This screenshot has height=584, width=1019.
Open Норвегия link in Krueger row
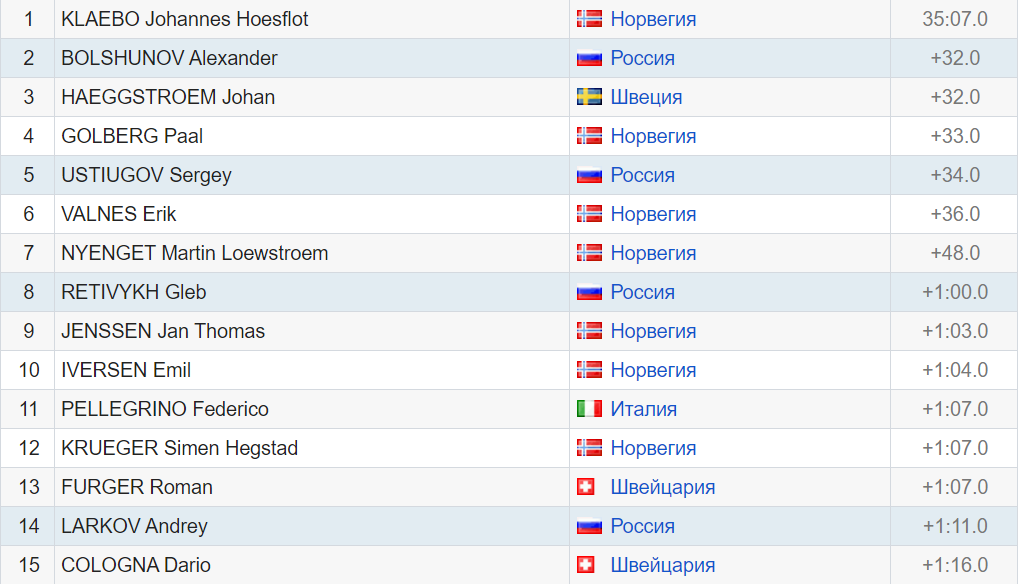pyautogui.click(x=653, y=448)
